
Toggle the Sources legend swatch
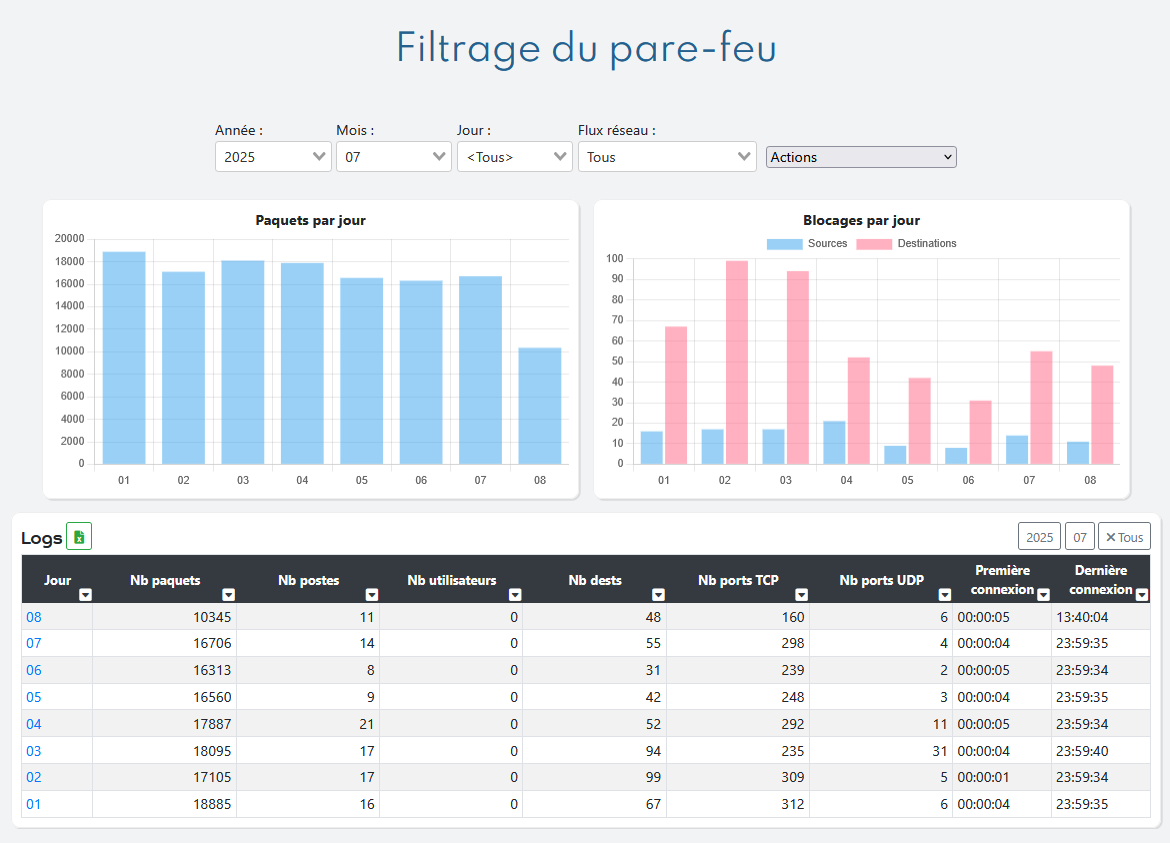(x=784, y=244)
